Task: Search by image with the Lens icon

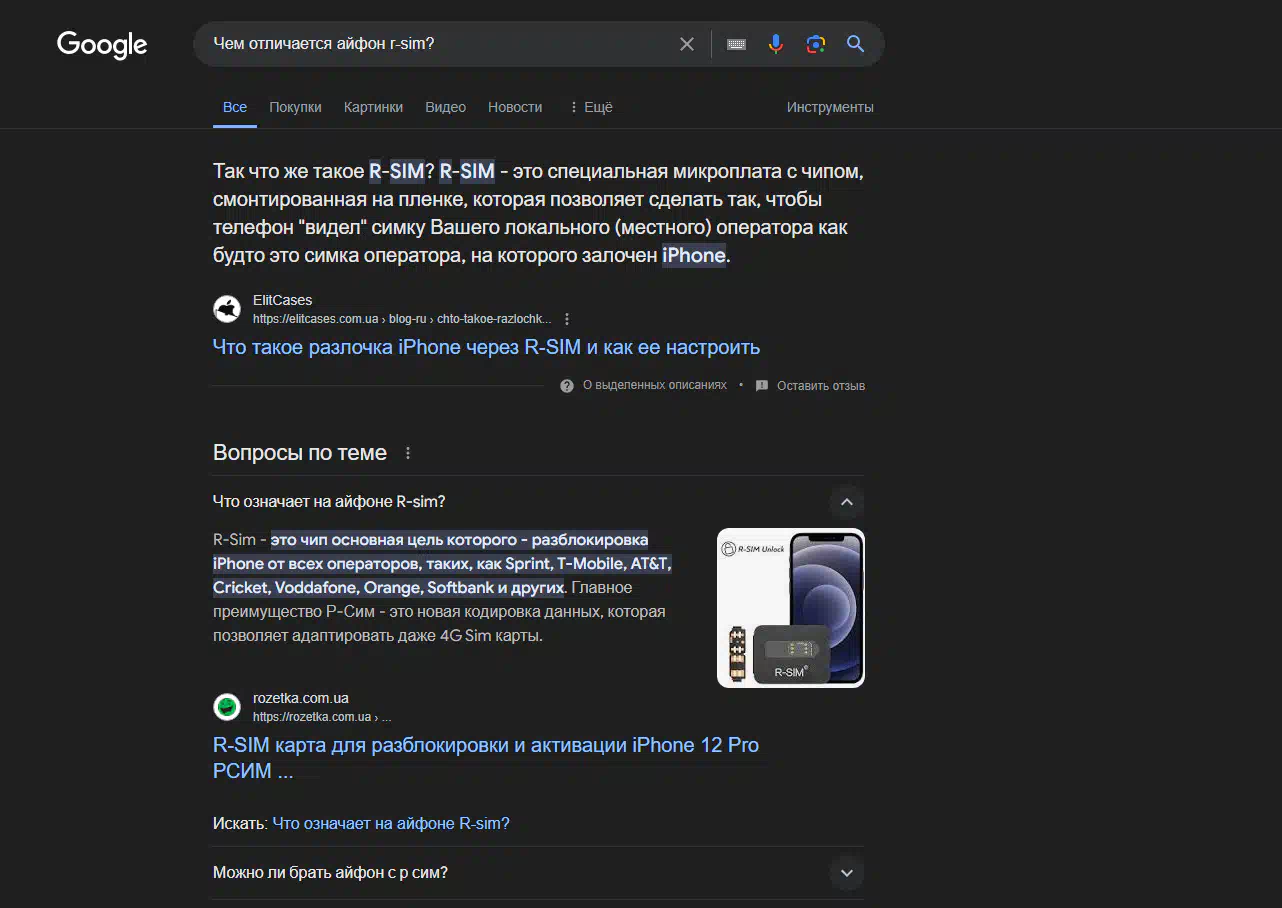Action: pyautogui.click(x=816, y=44)
